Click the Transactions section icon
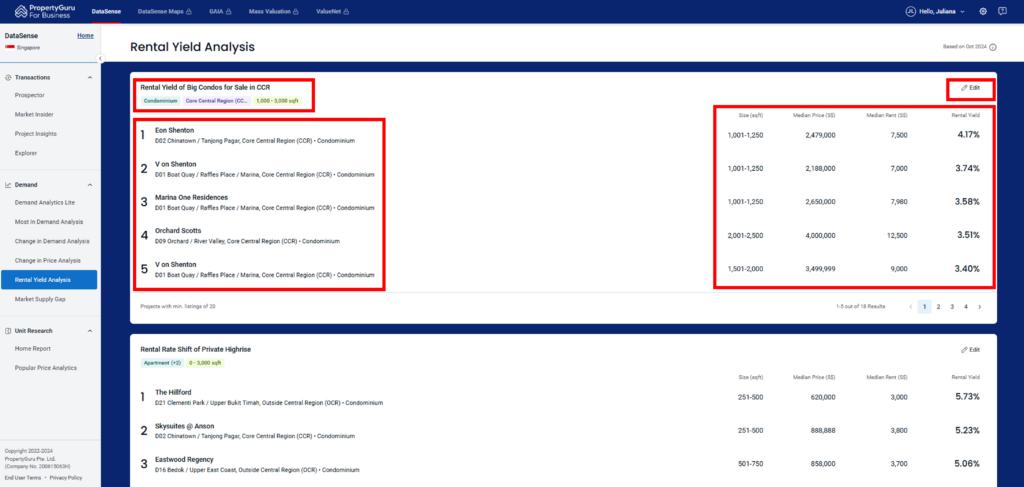The image size is (1024, 487). point(8,77)
